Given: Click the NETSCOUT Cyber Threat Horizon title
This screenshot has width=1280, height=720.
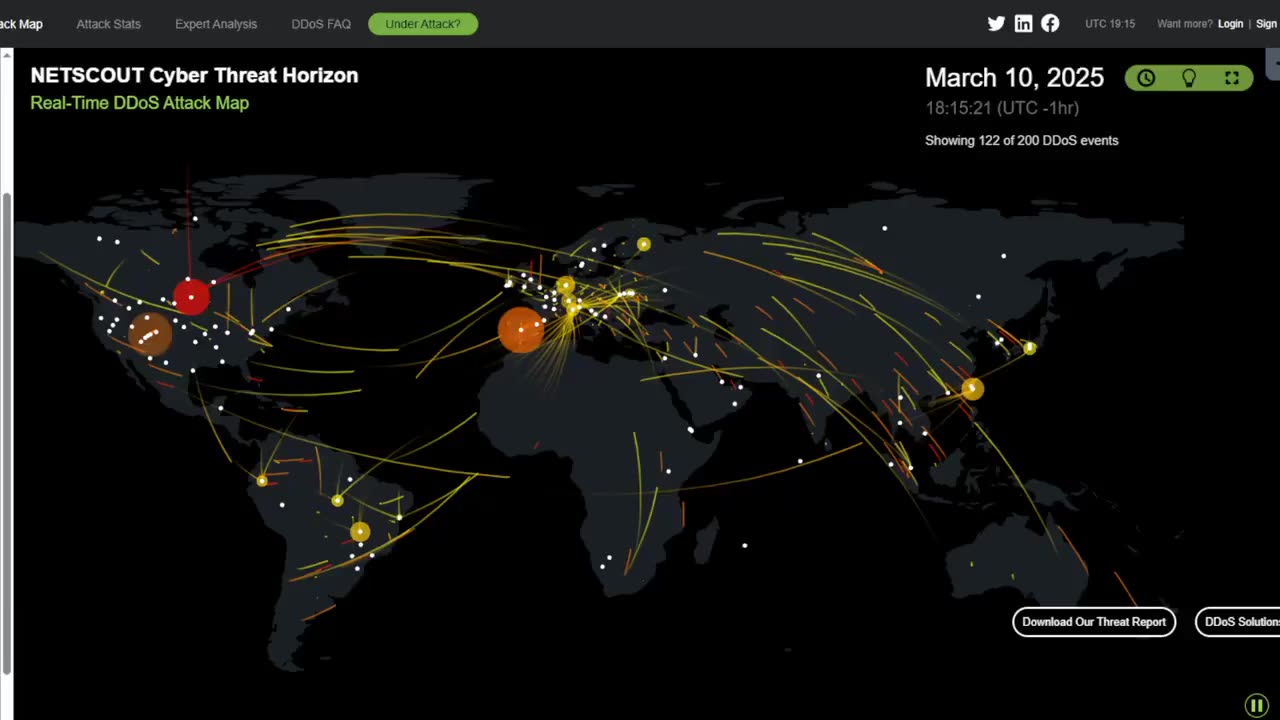Looking at the screenshot, I should coord(194,76).
